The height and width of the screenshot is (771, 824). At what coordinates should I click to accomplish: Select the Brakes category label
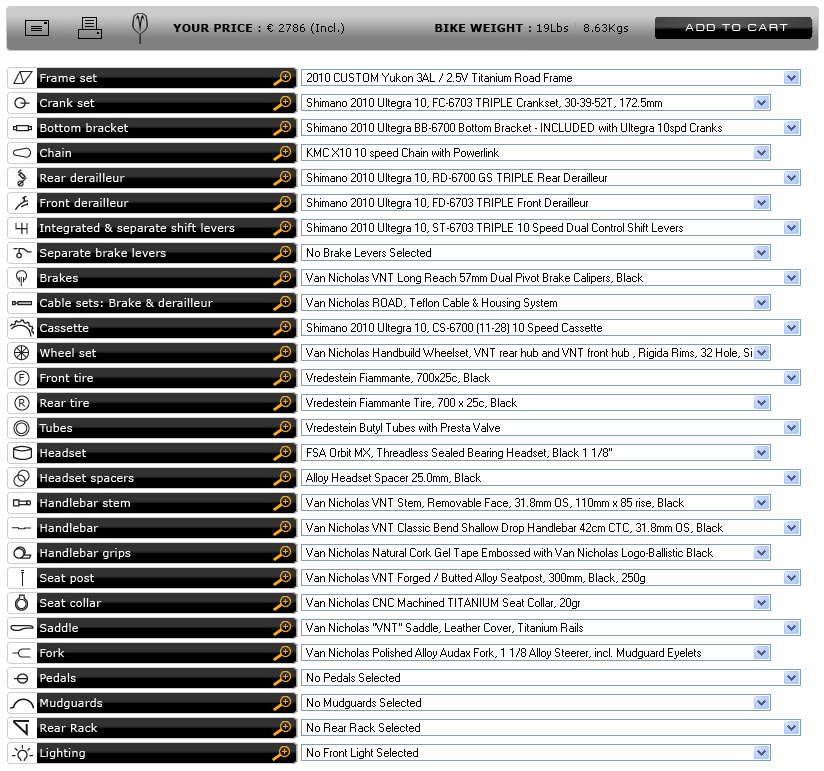59,277
